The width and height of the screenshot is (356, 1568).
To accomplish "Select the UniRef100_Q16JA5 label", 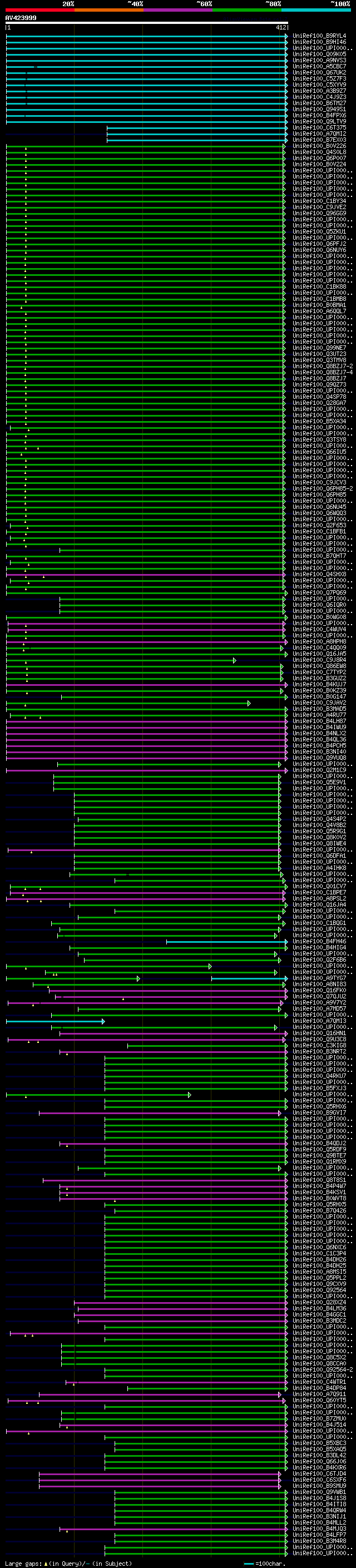I will [x=319, y=654].
